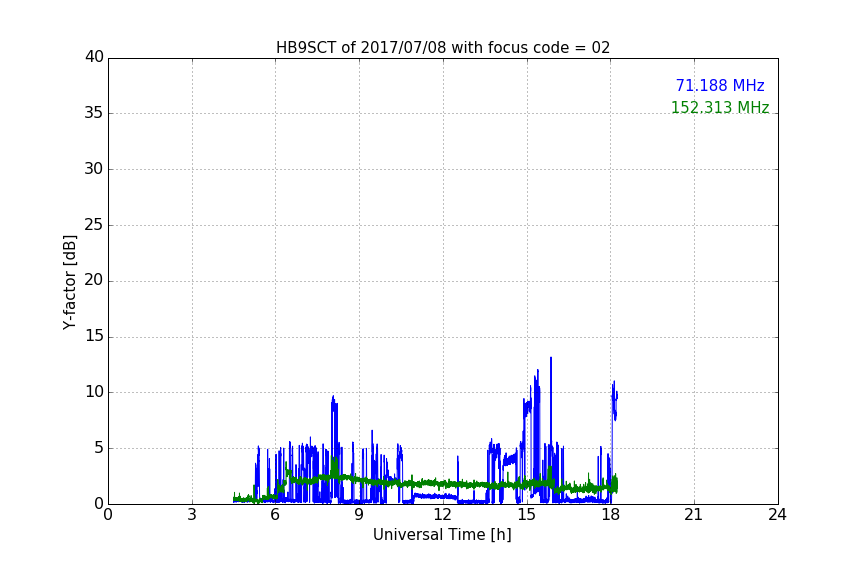The image size is (864, 576).
Task: Click the y-axis tick label '20'
Action: click(x=94, y=280)
